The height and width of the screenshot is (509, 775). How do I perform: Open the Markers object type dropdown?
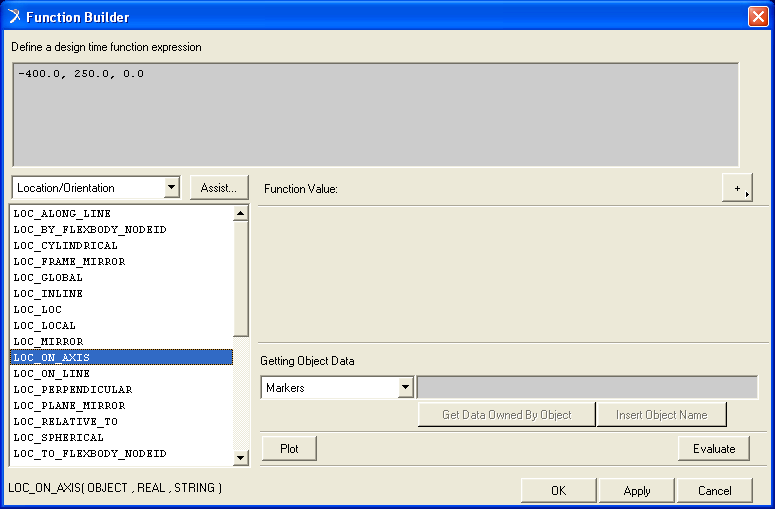pyautogui.click(x=405, y=387)
